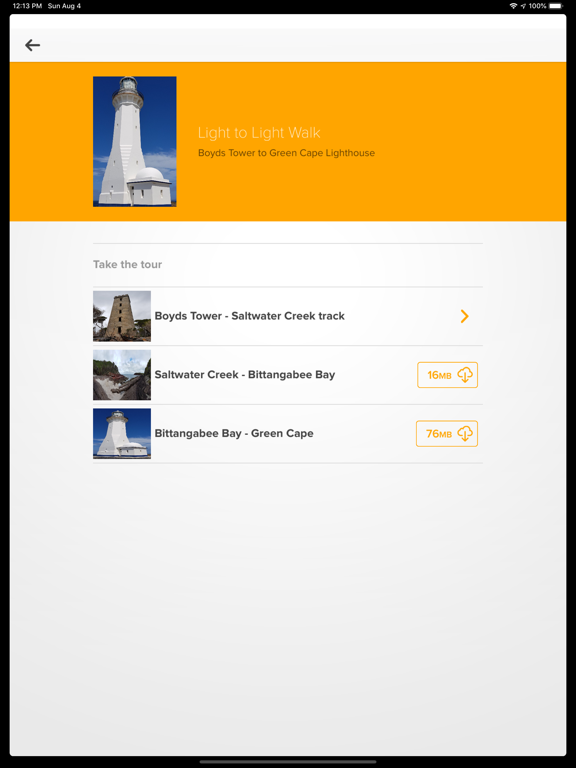This screenshot has height=768, width=576.
Task: Select the Green Cape lighthouse row thumbnail
Action: click(x=122, y=433)
